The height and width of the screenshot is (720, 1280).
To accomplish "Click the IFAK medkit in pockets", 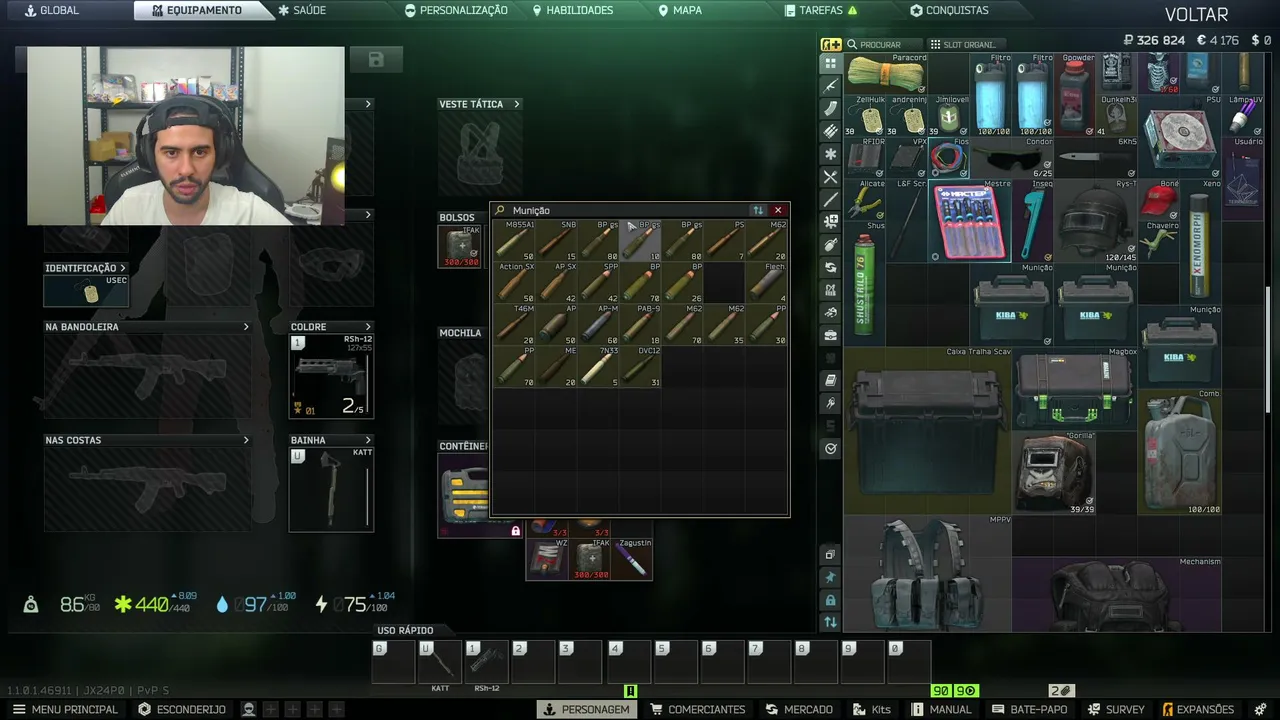I will click(460, 246).
